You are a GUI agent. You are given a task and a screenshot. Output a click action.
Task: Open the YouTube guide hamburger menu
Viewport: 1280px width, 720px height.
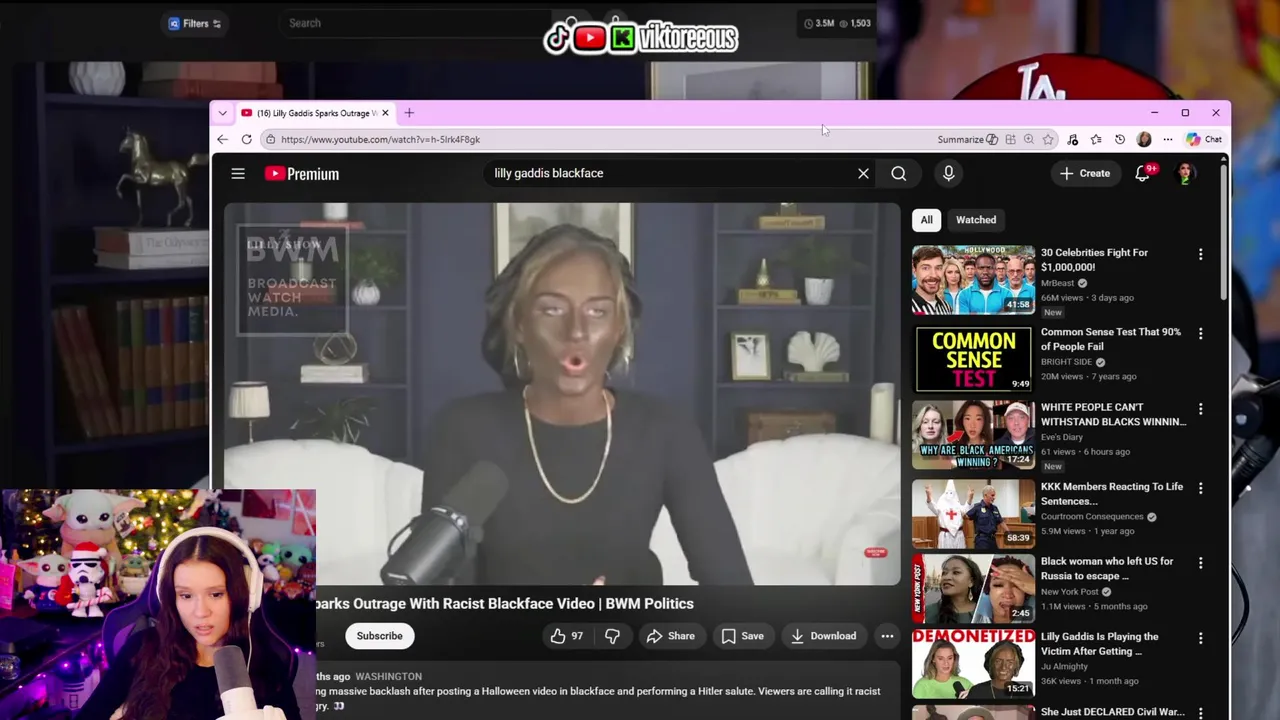[238, 174]
